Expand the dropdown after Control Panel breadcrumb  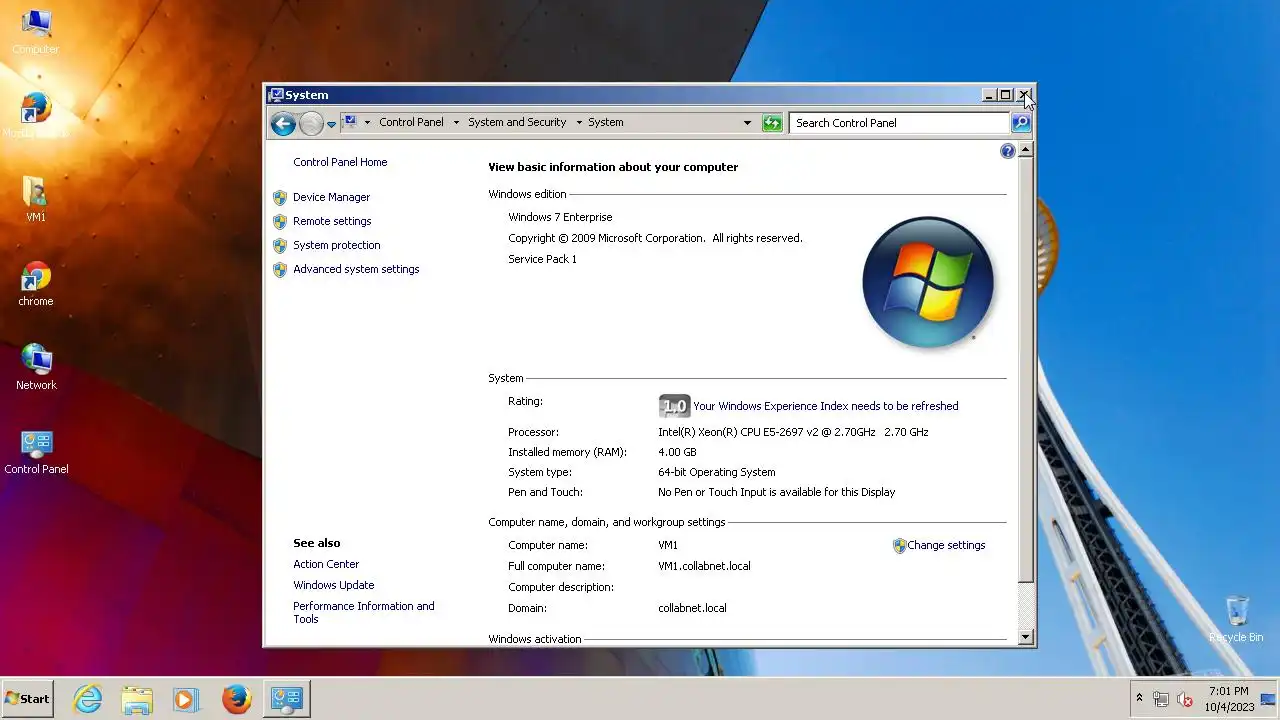(456, 123)
